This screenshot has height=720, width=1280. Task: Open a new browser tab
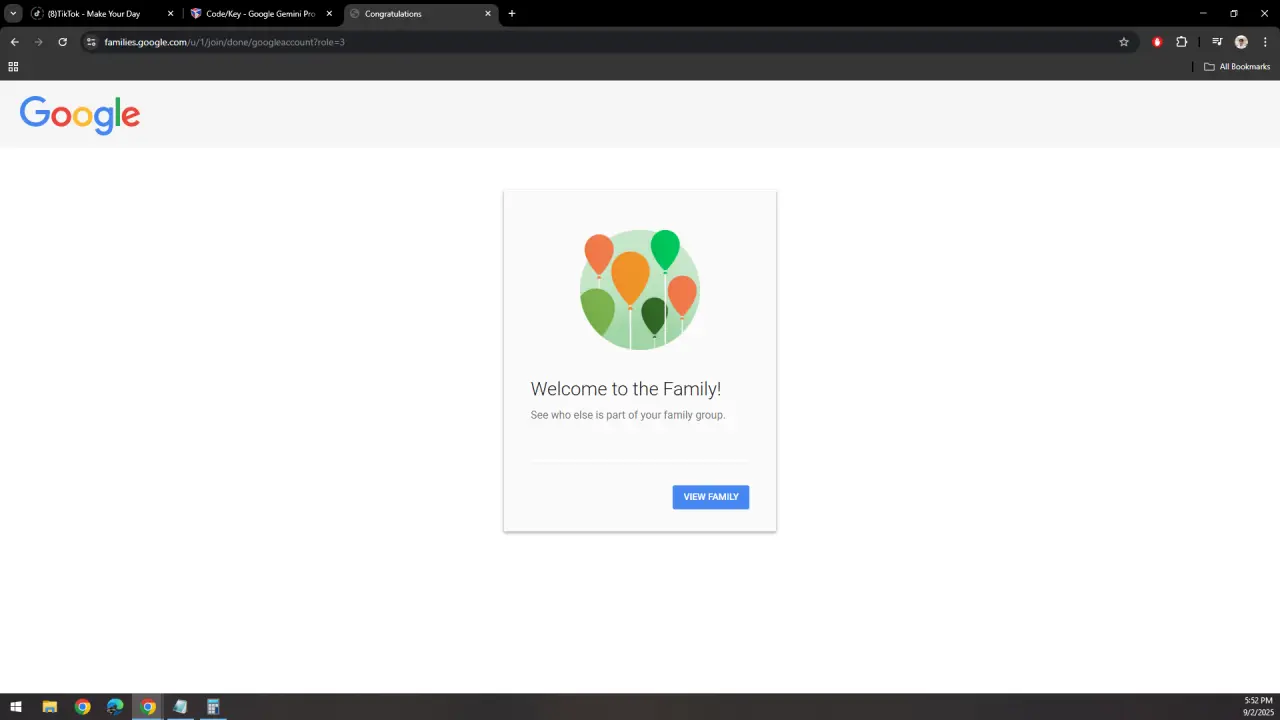(x=512, y=14)
